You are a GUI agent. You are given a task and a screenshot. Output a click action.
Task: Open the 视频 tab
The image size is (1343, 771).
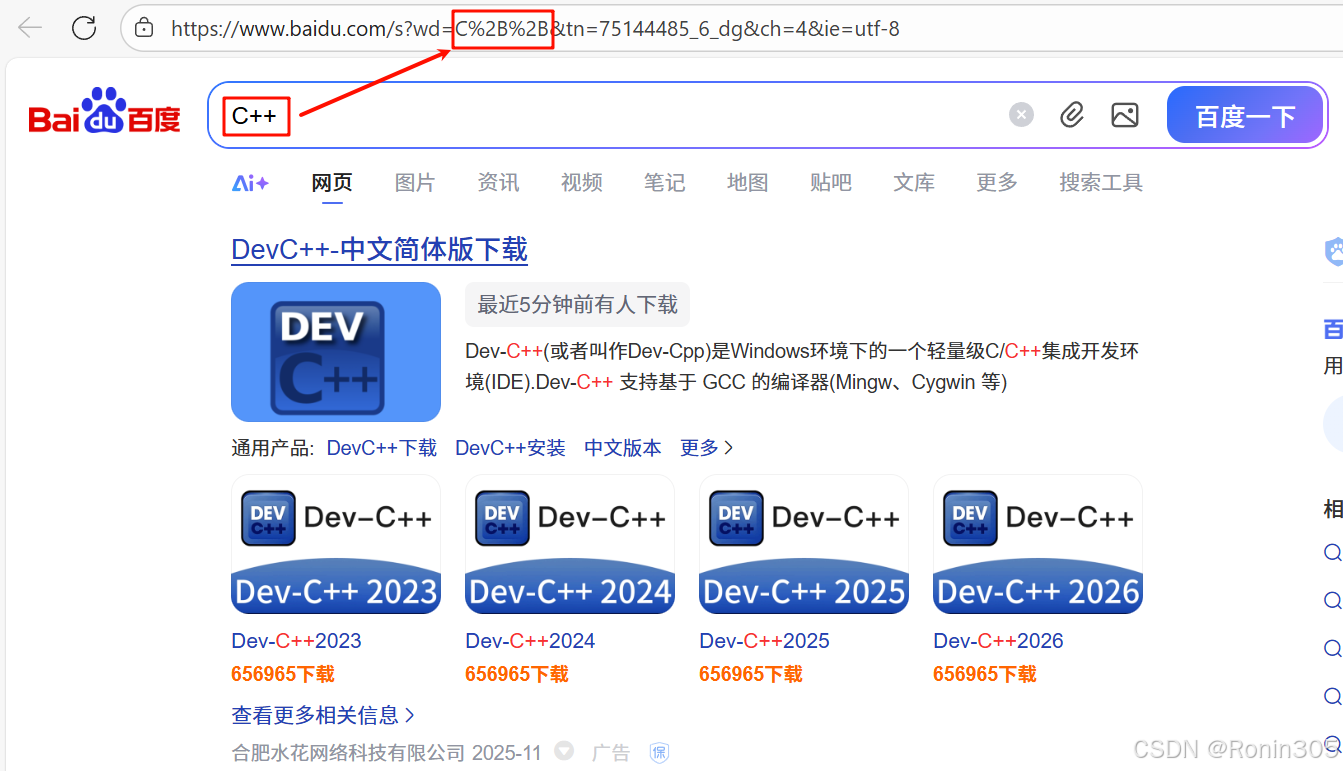point(581,182)
